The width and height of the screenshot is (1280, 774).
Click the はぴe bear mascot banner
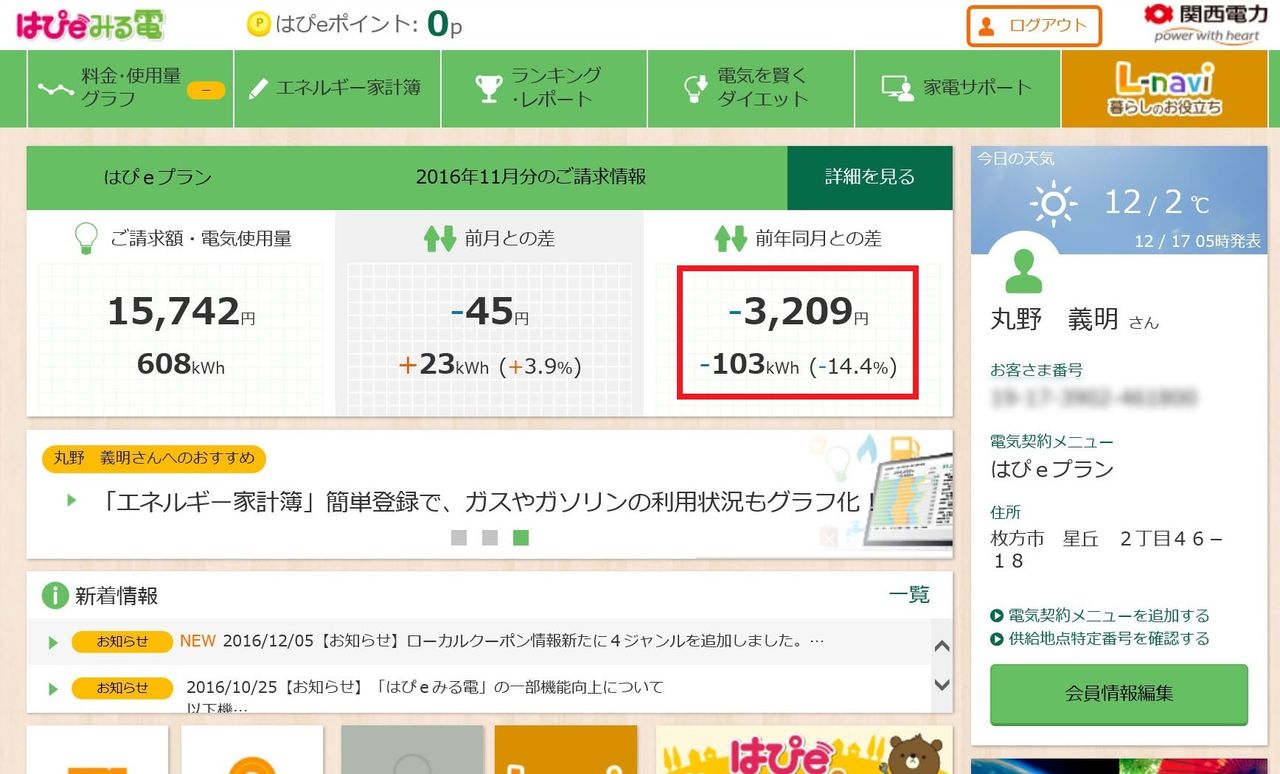tap(804, 750)
